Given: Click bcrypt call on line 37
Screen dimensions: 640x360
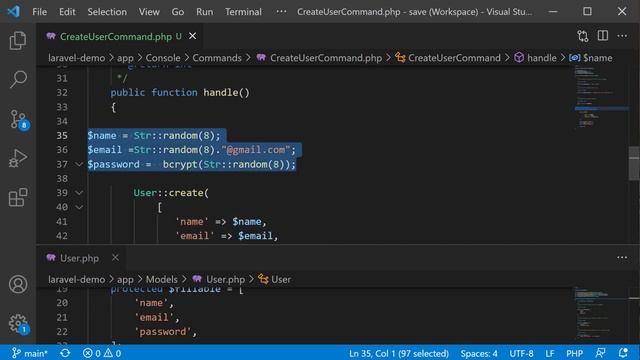Looking at the screenshot, I should [x=180, y=164].
